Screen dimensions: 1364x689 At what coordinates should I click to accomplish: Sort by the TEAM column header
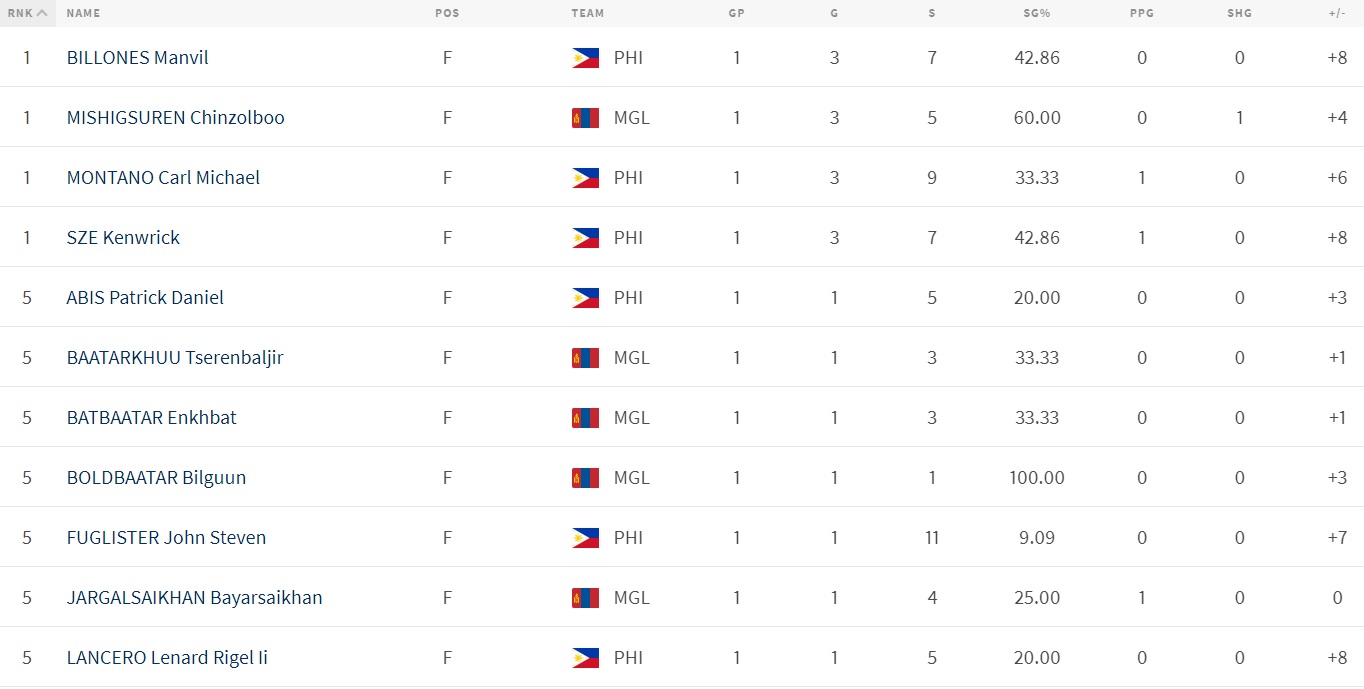(587, 14)
